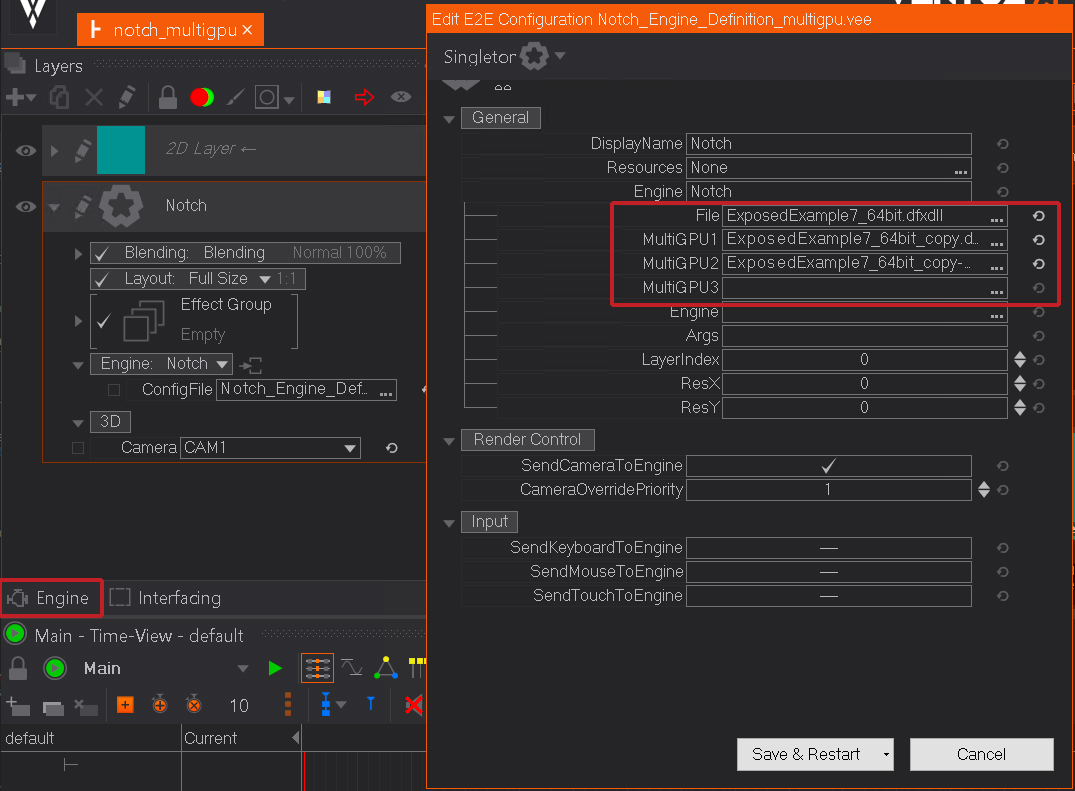The image size is (1075, 791).
Task: Toggle the SendCameraToEngine checkbox
Action: coord(828,466)
